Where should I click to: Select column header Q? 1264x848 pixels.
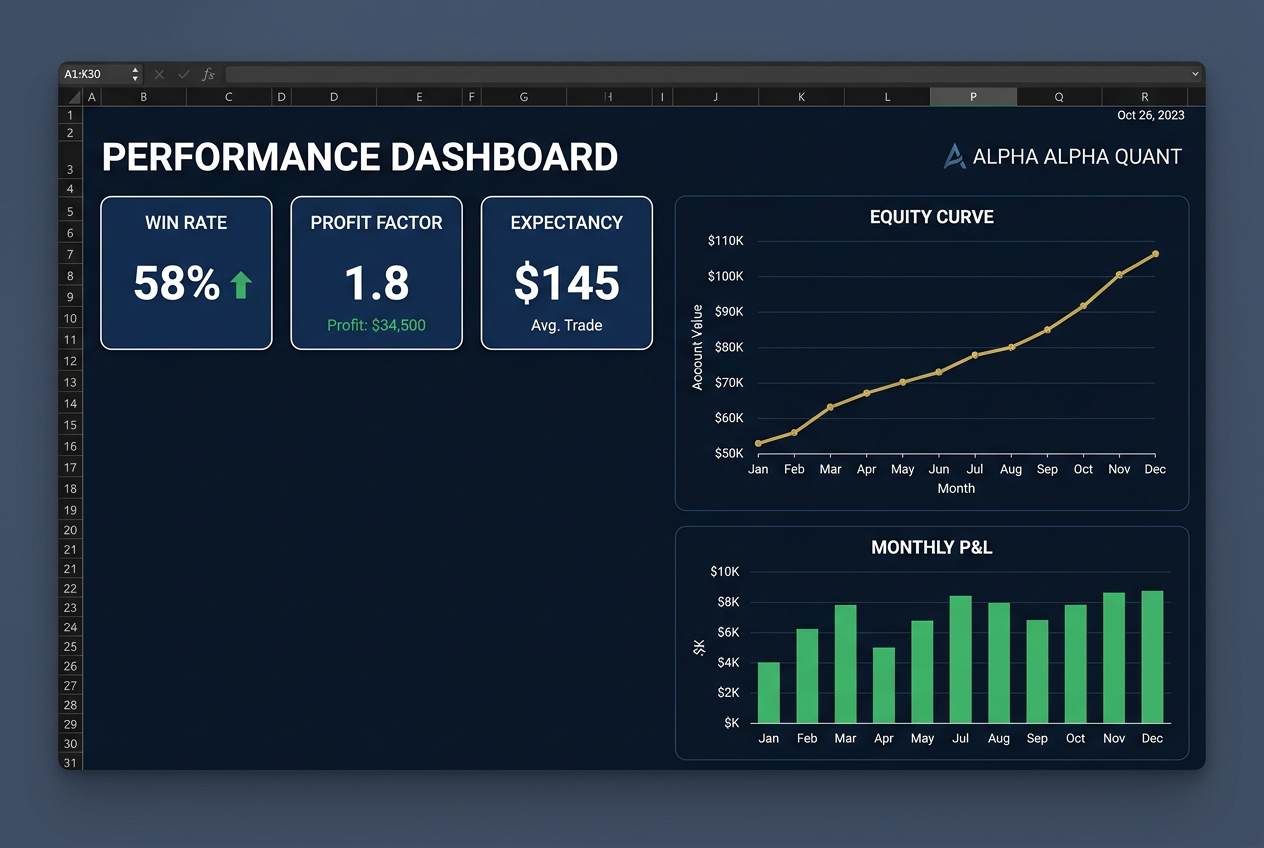[1059, 97]
